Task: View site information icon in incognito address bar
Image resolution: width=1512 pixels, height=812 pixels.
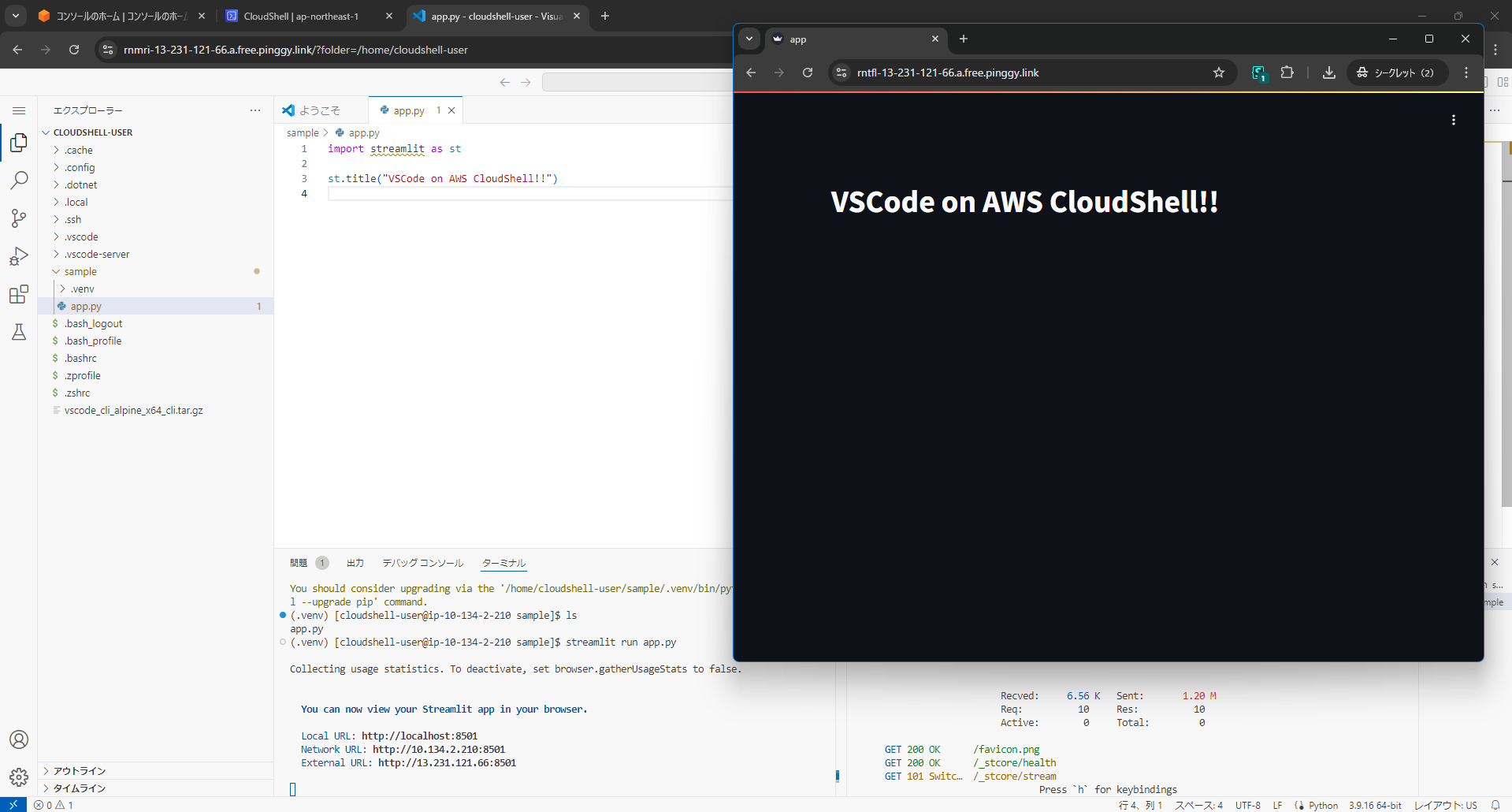Action: click(841, 73)
